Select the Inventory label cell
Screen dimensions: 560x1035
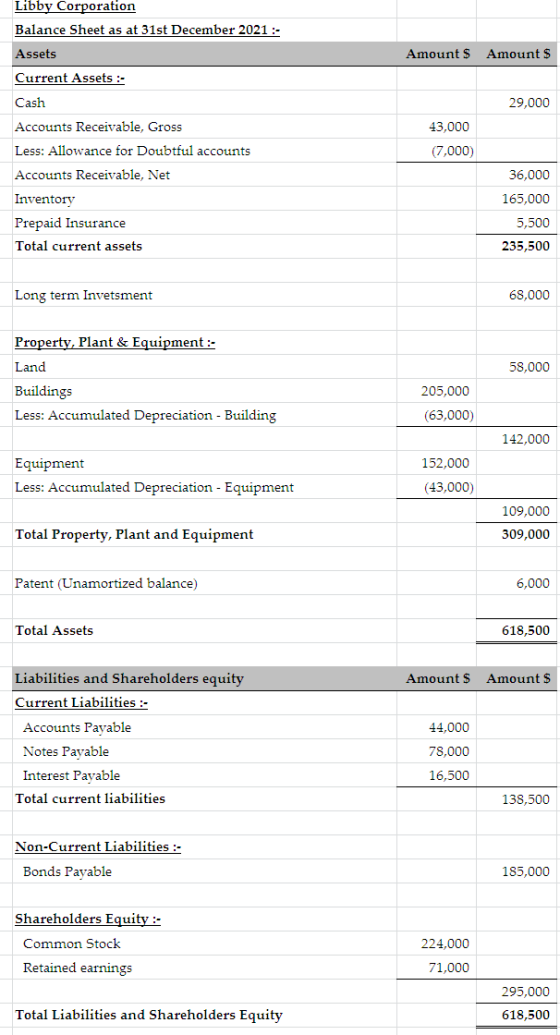45,199
